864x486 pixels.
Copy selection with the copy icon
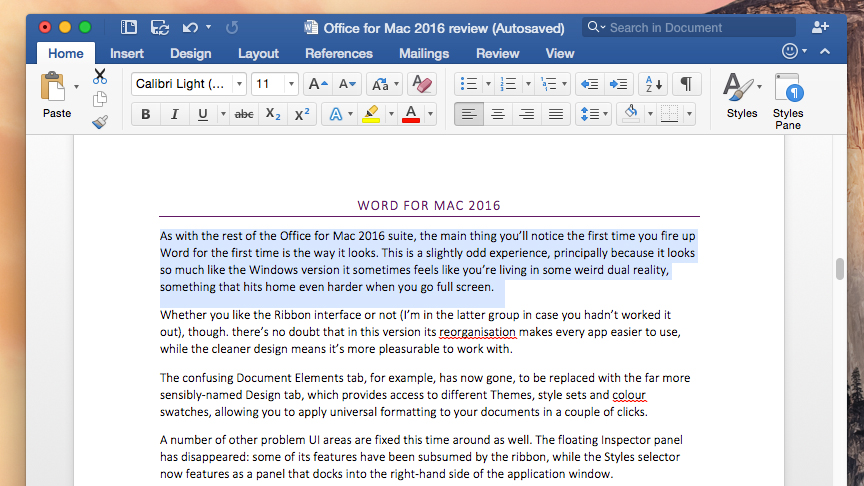click(100, 99)
